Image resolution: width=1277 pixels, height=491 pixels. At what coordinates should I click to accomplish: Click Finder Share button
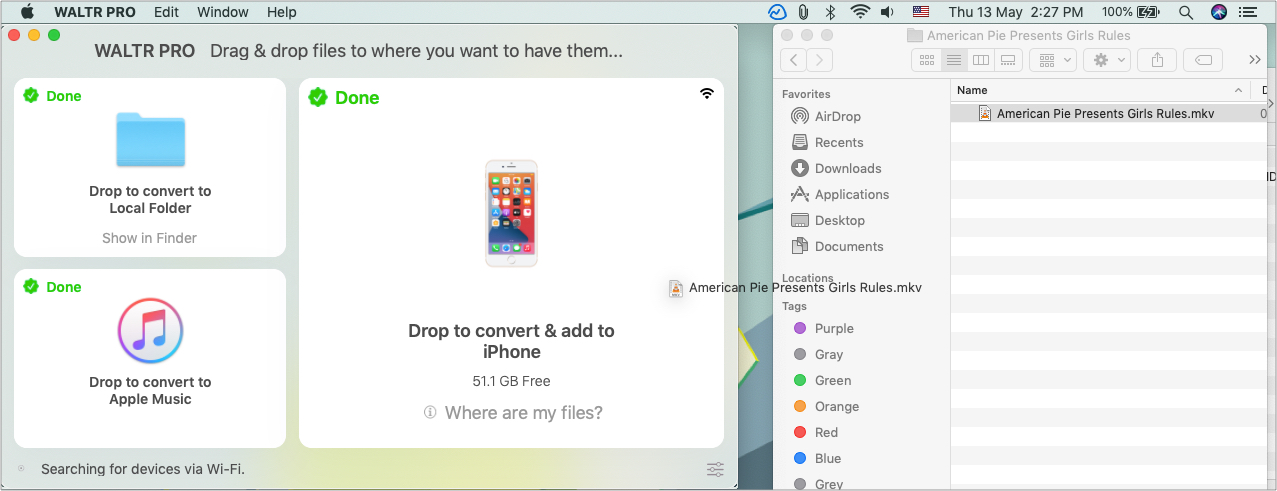click(1157, 60)
